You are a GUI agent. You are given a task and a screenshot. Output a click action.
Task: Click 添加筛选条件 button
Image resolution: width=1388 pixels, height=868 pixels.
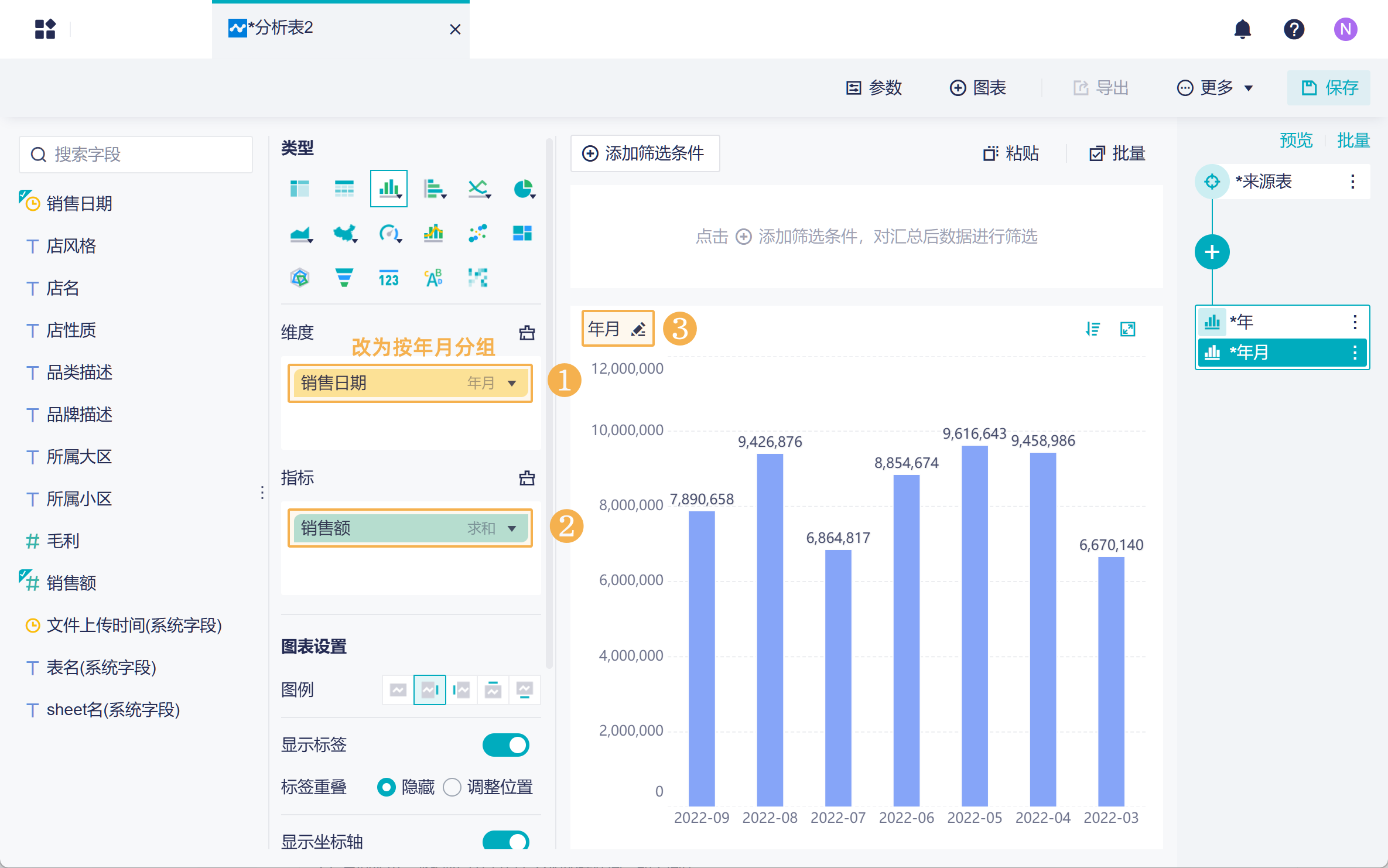644,153
